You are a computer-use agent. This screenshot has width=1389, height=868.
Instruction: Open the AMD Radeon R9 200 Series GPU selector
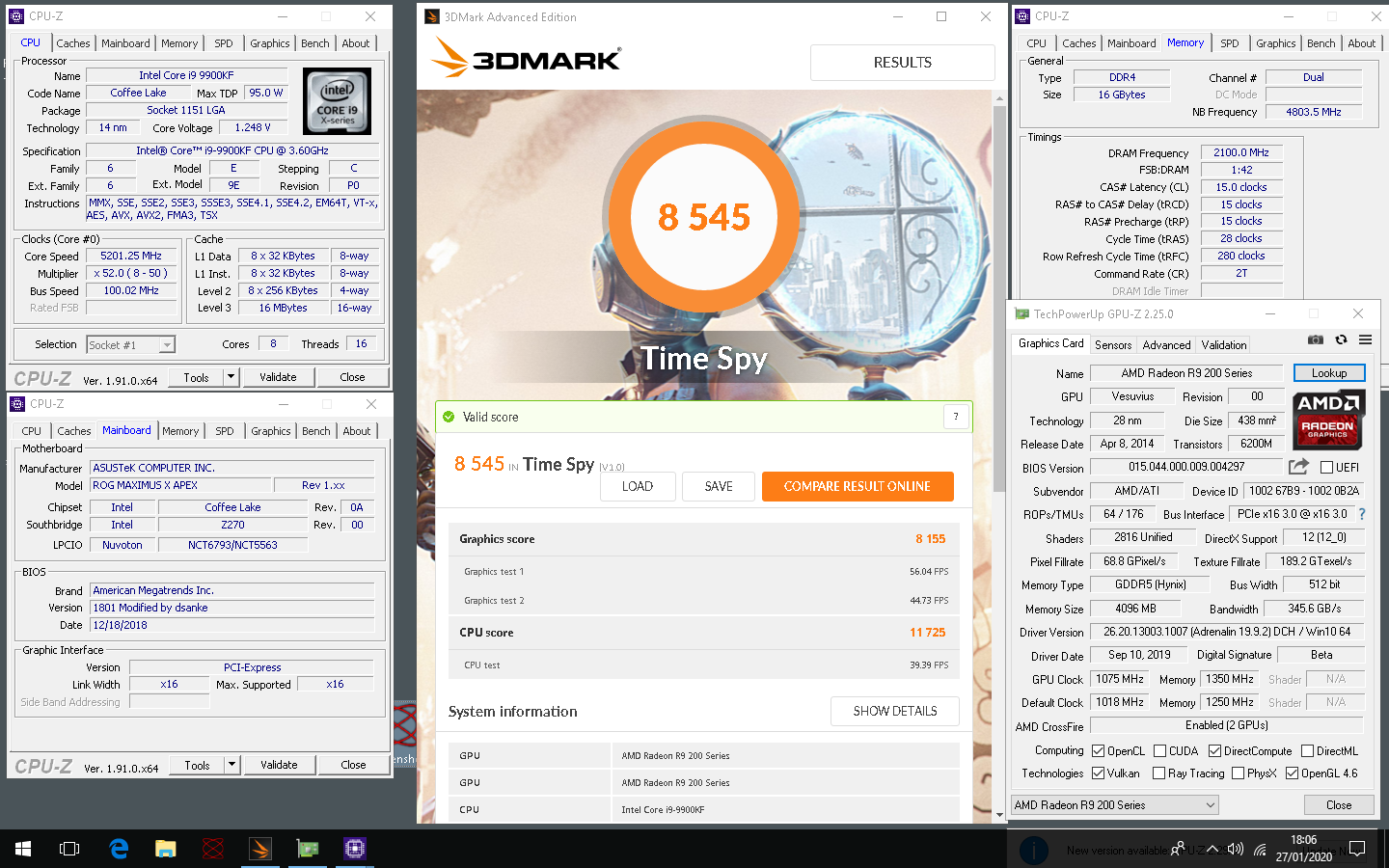[x=1115, y=805]
